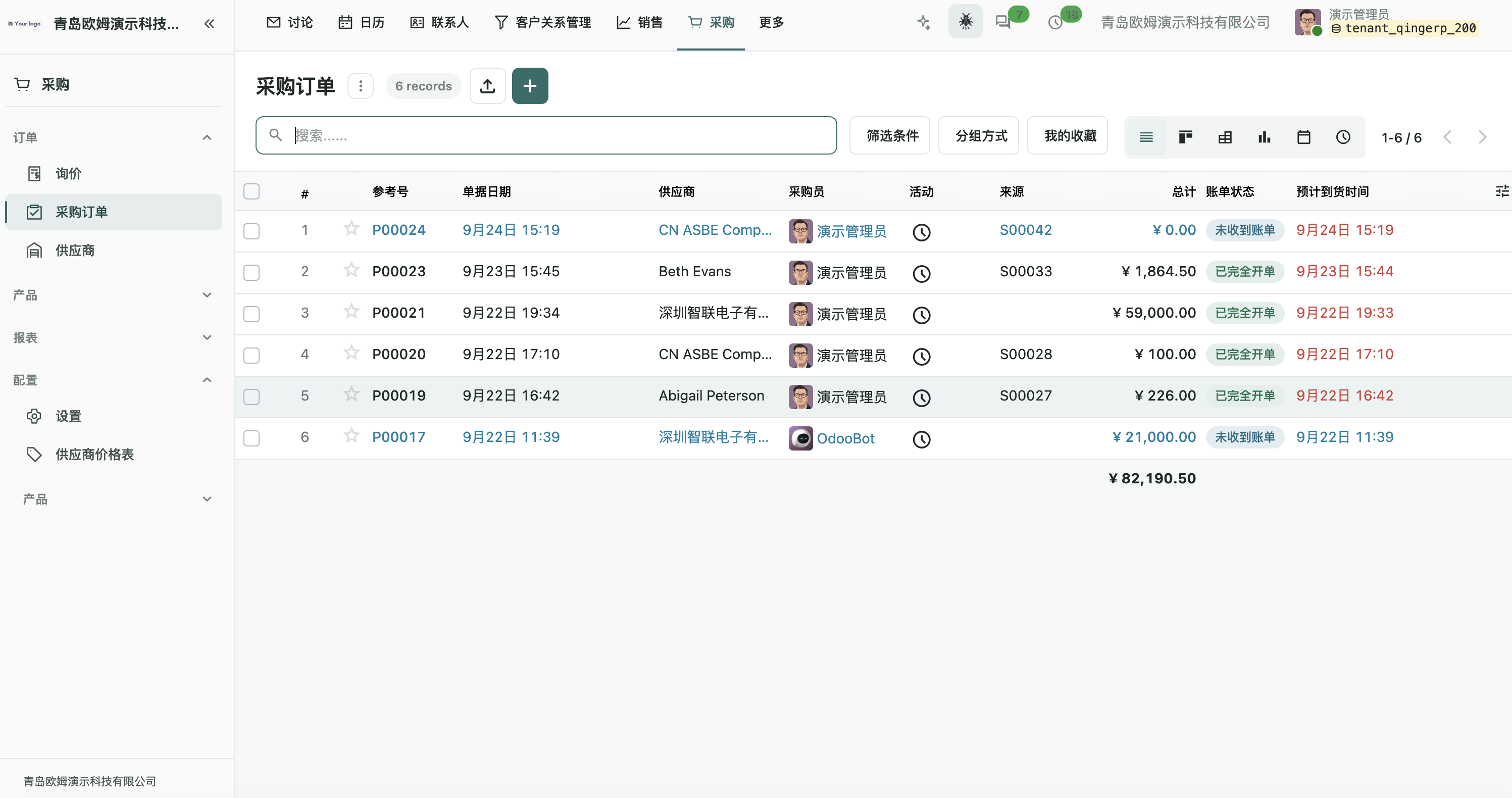This screenshot has width=1512, height=798.
Task: Toggle the select-all header checkbox
Action: 251,191
